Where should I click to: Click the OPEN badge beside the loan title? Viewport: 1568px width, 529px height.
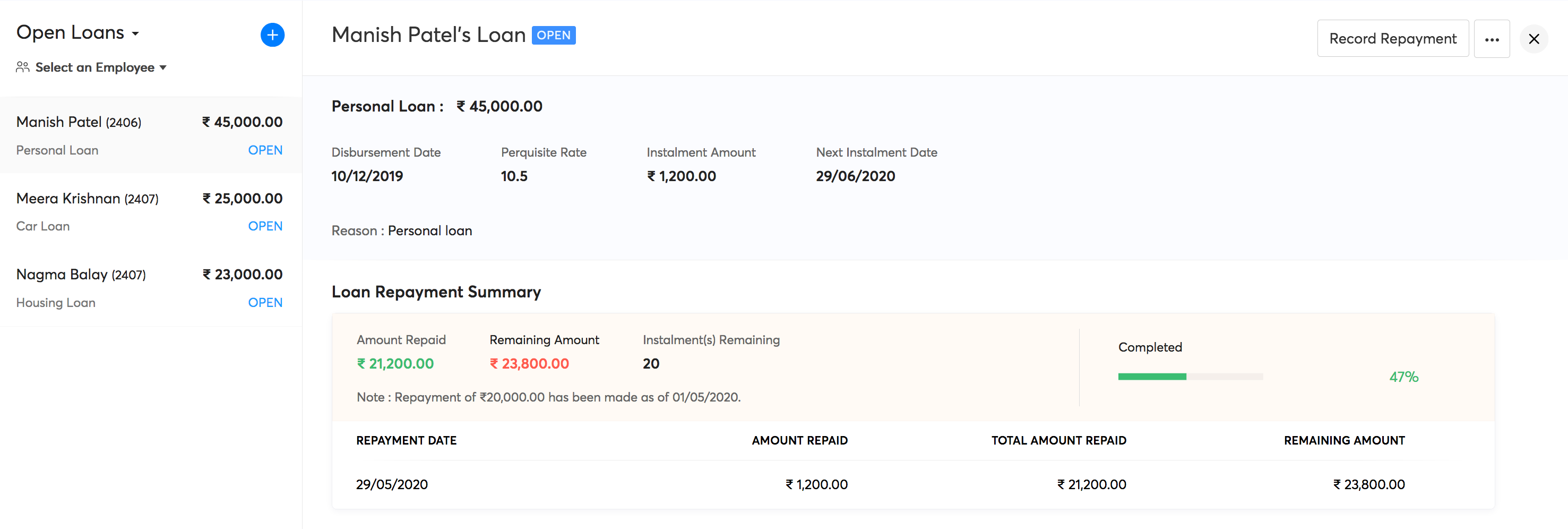554,35
